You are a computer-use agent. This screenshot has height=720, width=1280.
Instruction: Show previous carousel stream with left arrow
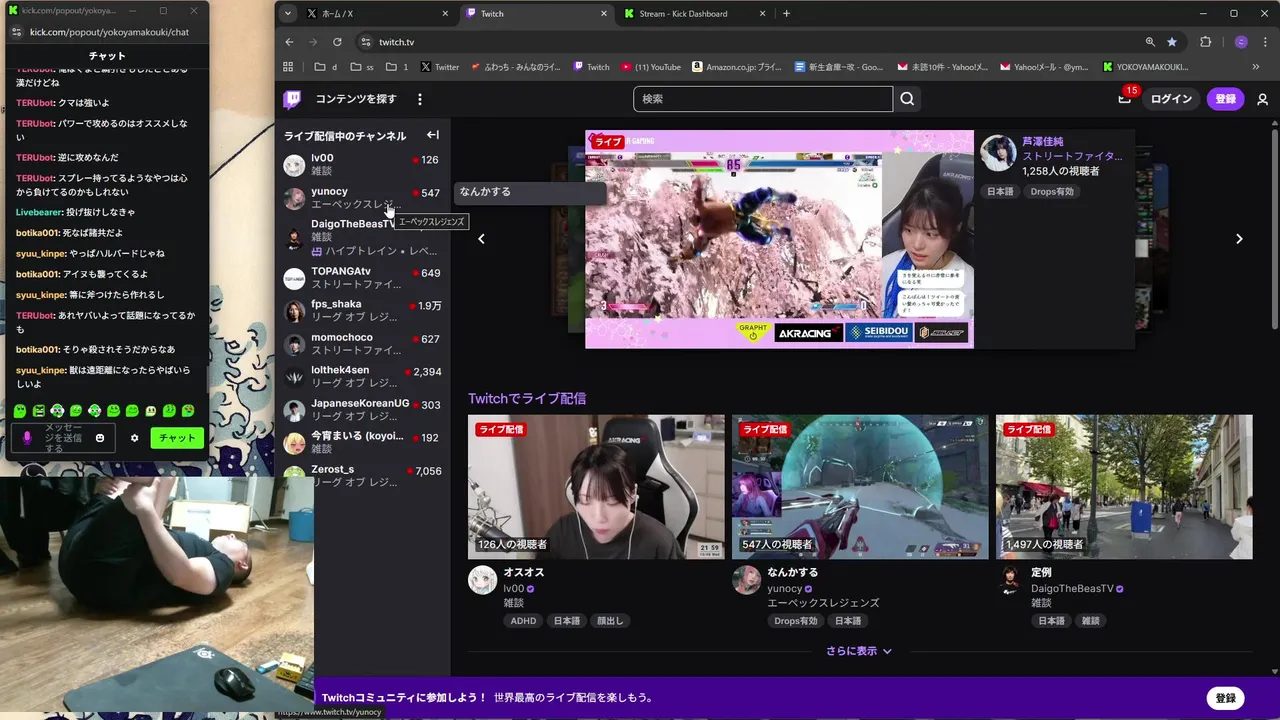[481, 239]
